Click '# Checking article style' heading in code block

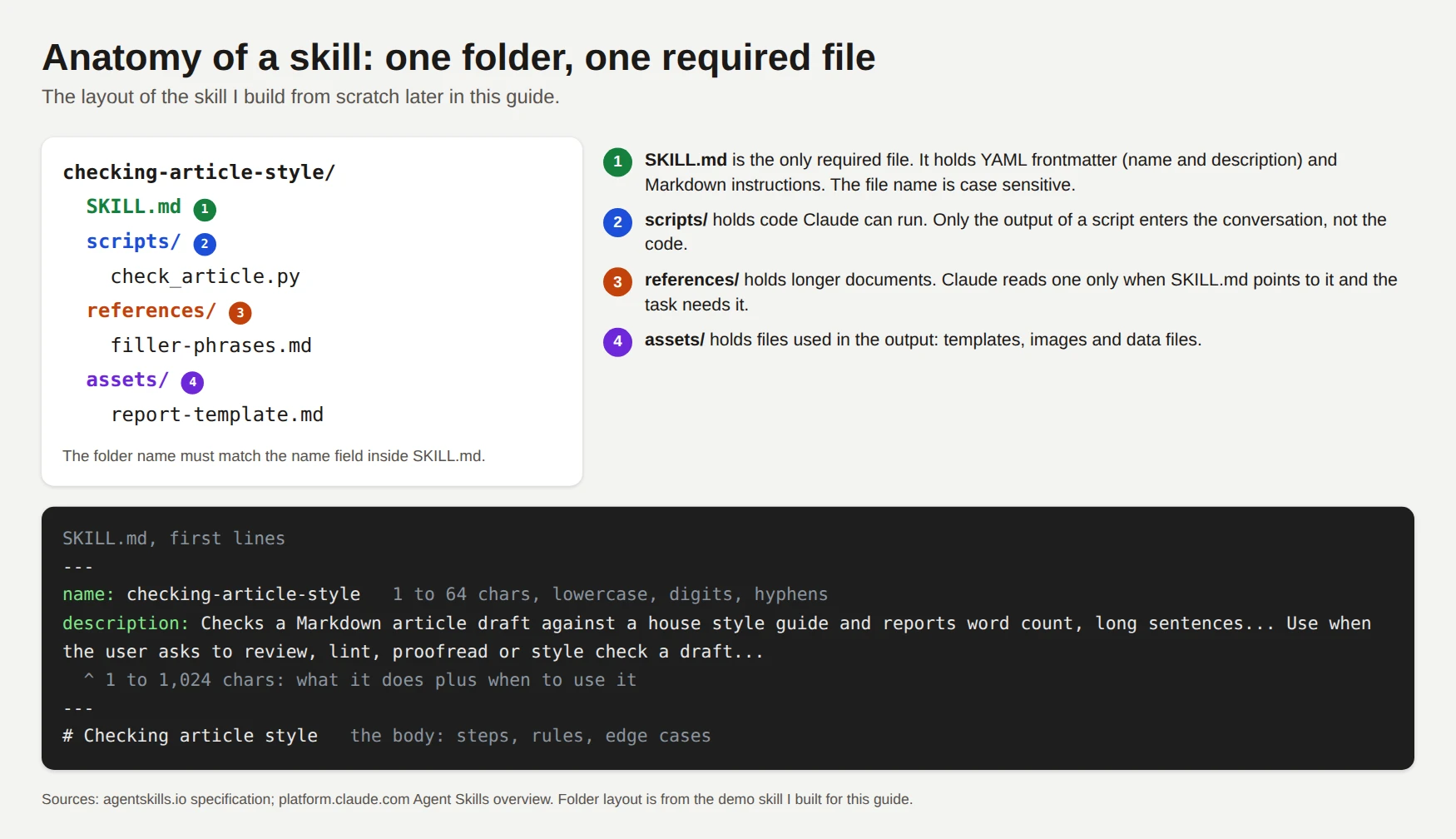point(190,736)
